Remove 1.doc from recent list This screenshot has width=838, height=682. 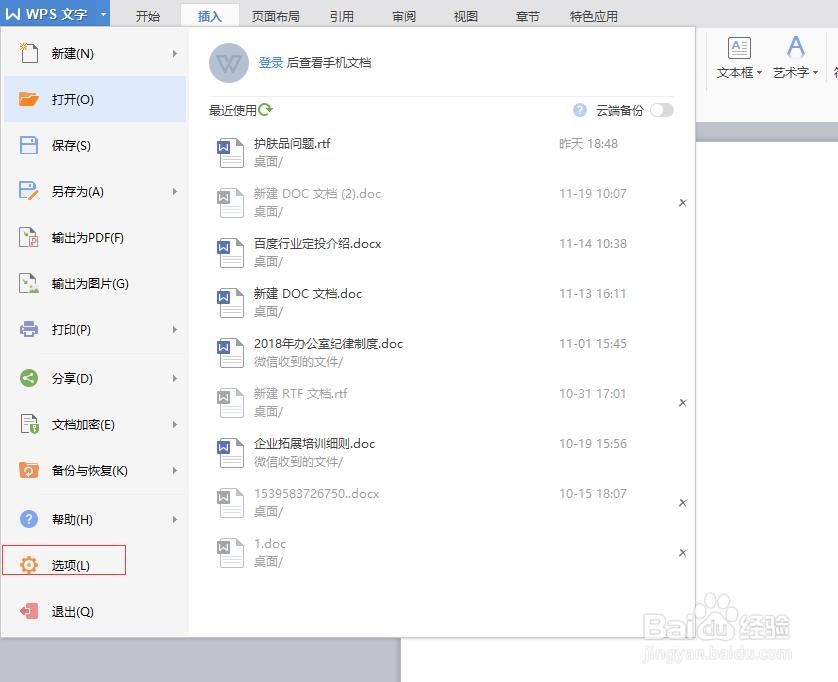coord(682,553)
